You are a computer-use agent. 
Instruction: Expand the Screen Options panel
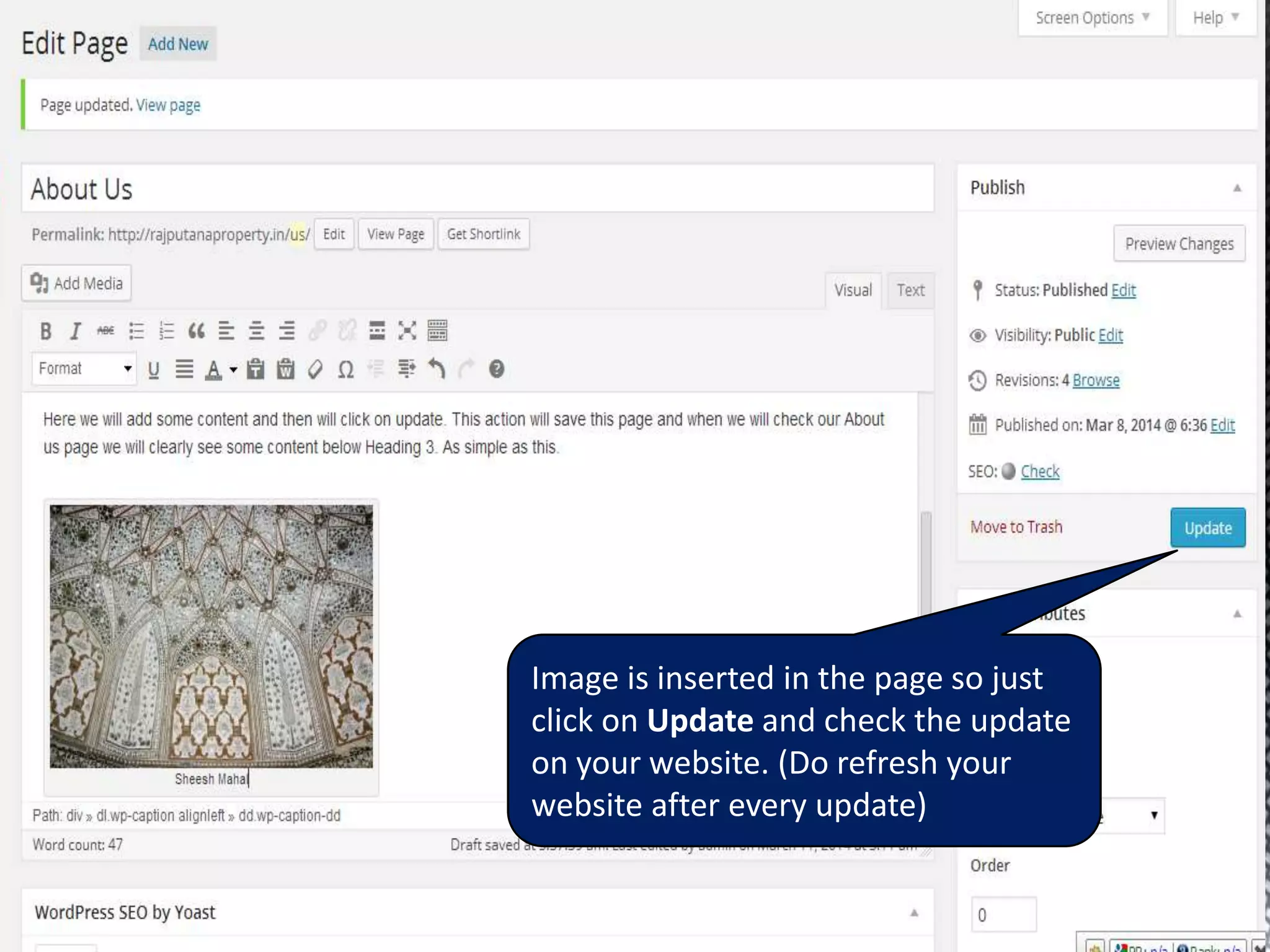pyautogui.click(x=1092, y=18)
